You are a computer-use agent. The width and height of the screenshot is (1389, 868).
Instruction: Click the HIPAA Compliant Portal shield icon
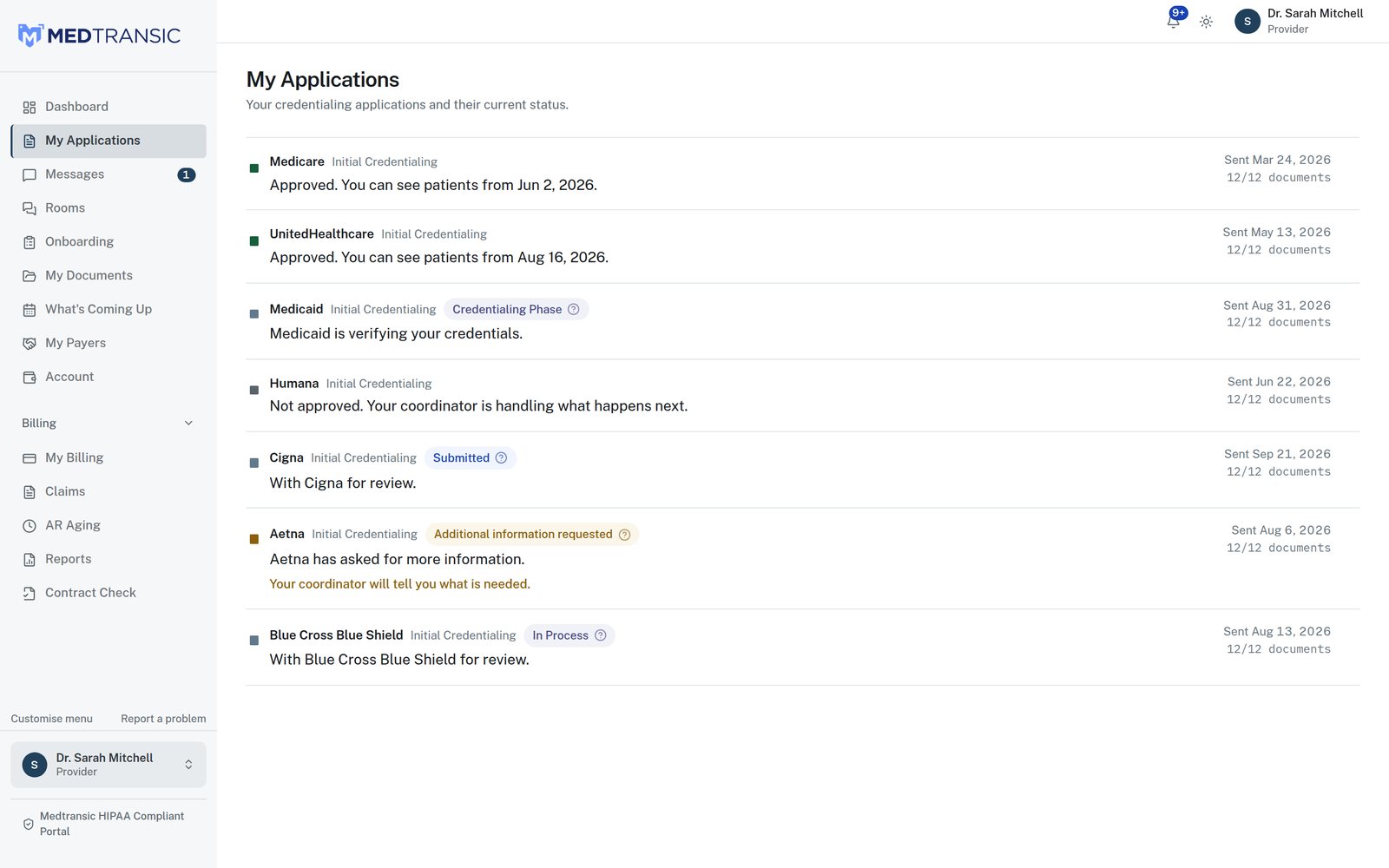pyautogui.click(x=29, y=824)
